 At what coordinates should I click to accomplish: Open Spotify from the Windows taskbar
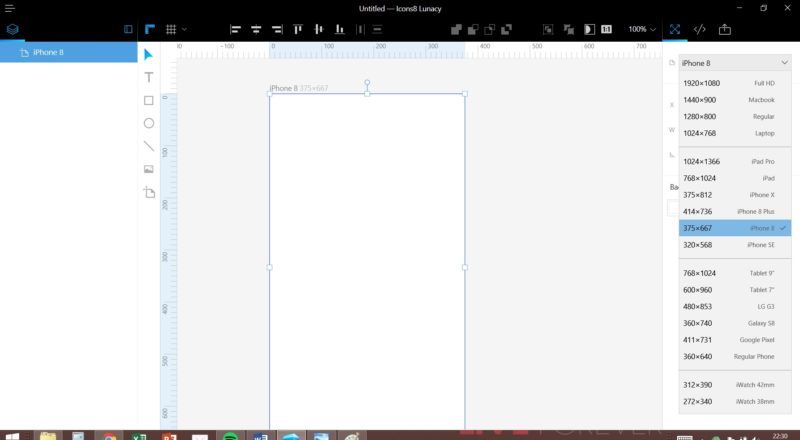pos(229,437)
